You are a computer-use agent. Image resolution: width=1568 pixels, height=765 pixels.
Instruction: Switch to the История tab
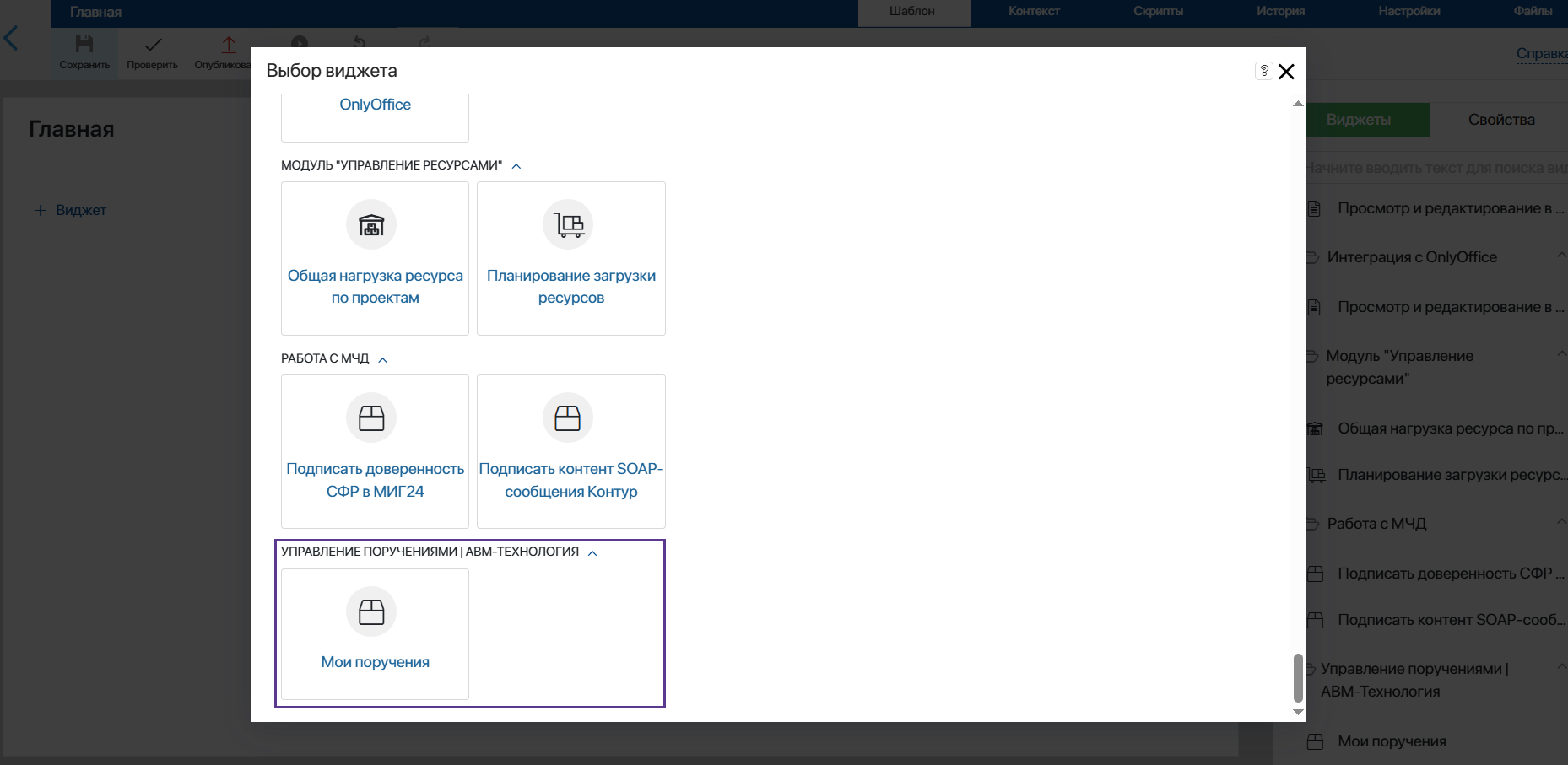tap(1280, 12)
